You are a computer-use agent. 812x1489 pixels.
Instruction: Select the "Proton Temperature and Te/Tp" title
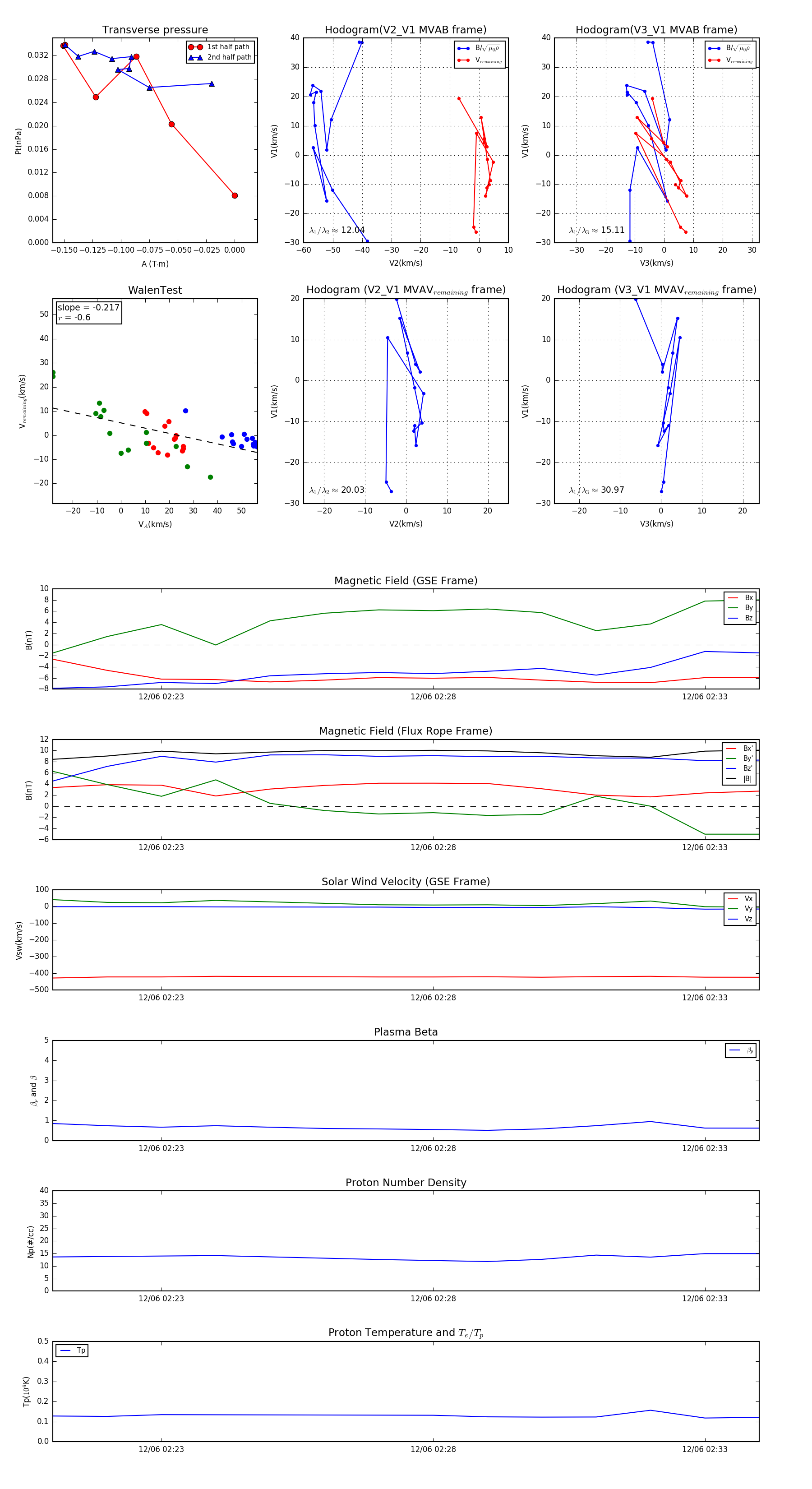tap(406, 1332)
